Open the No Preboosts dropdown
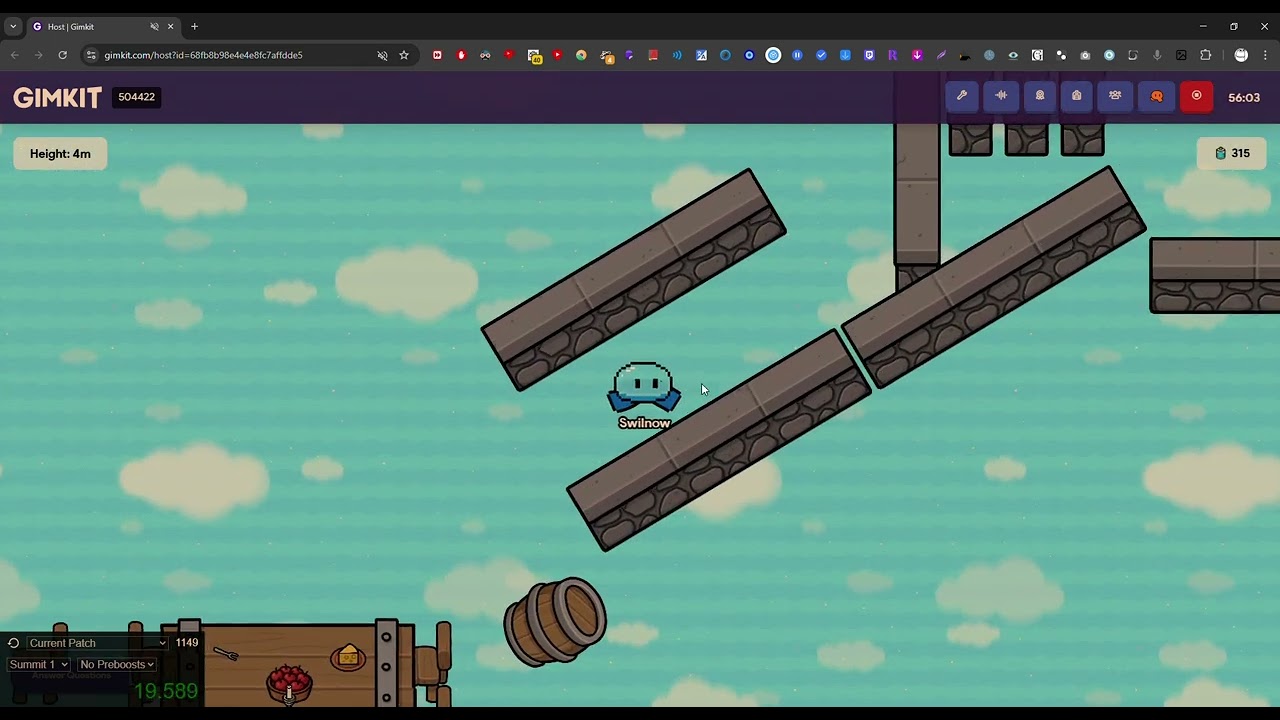Viewport: 1280px width, 720px height. (117, 664)
